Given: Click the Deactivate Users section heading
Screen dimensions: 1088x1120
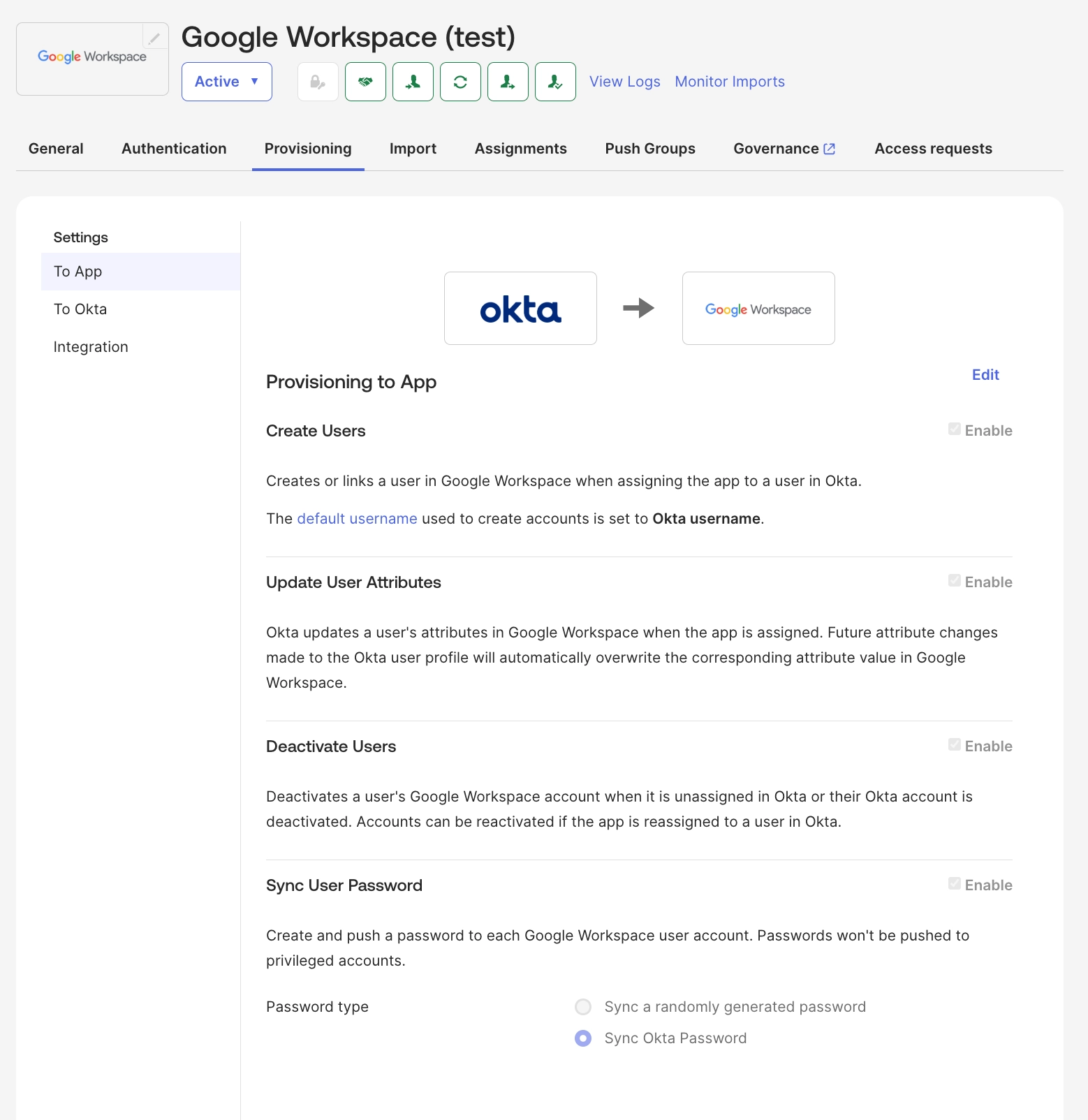Looking at the screenshot, I should (331, 746).
